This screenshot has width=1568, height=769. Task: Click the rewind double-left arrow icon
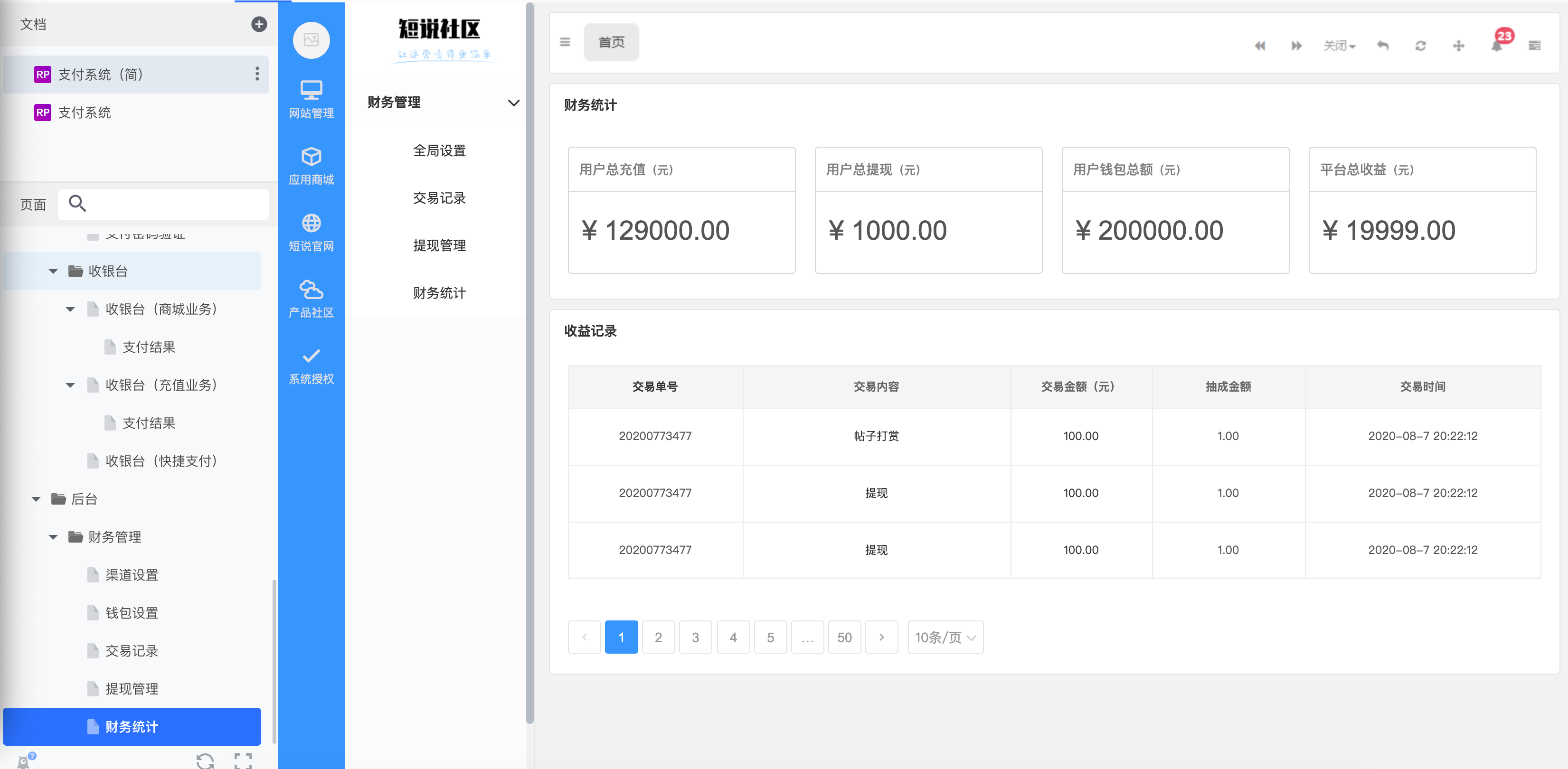(1260, 46)
